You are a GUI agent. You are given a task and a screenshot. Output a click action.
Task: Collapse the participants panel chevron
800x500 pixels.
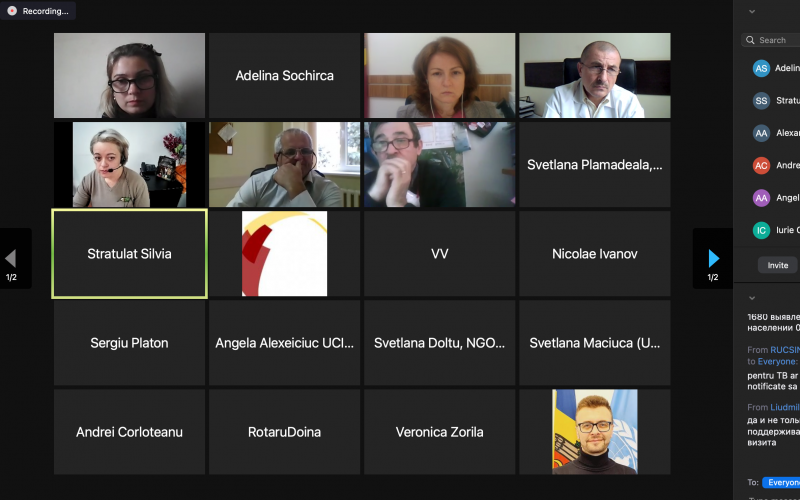click(752, 11)
